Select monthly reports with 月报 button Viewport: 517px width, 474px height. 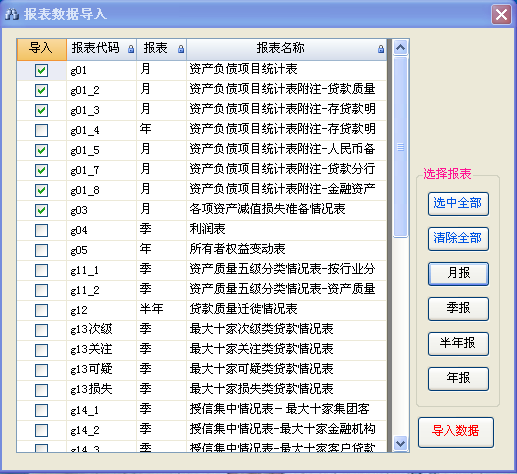tap(458, 274)
